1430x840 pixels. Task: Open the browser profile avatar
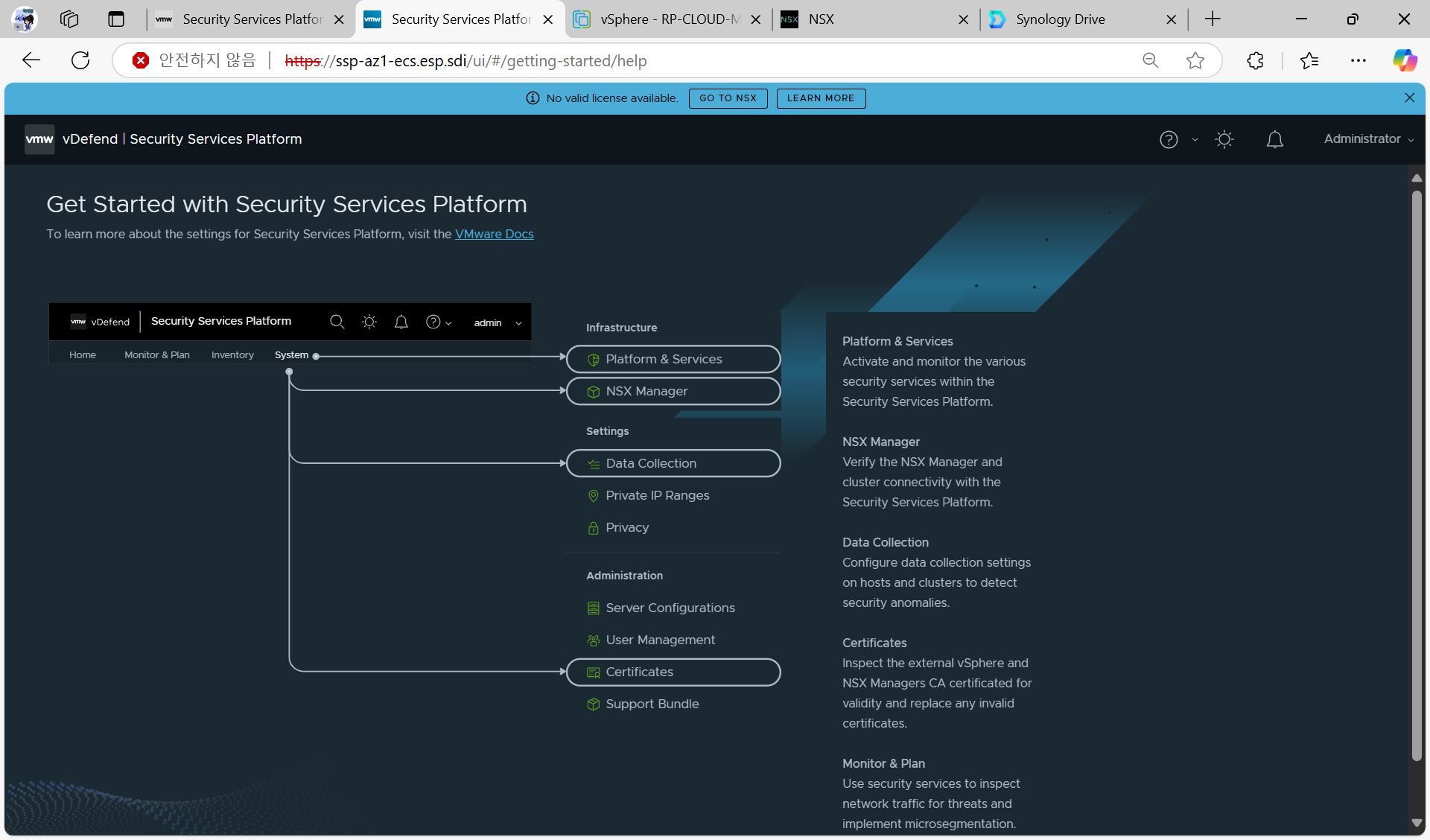pos(24,19)
